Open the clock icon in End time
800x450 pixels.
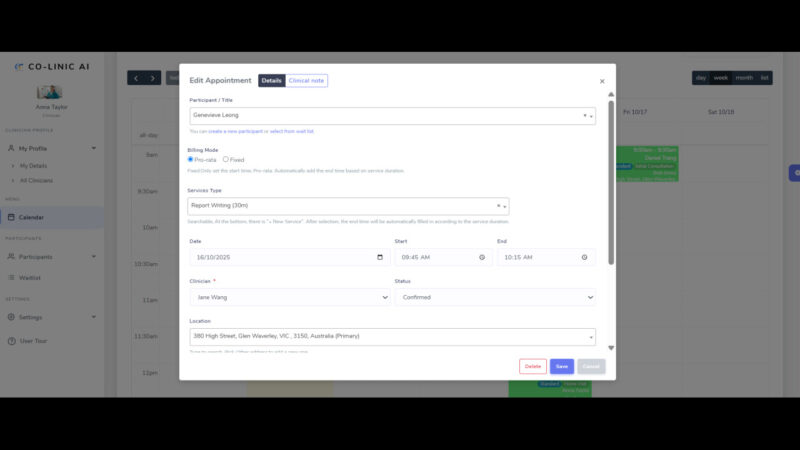pos(585,257)
